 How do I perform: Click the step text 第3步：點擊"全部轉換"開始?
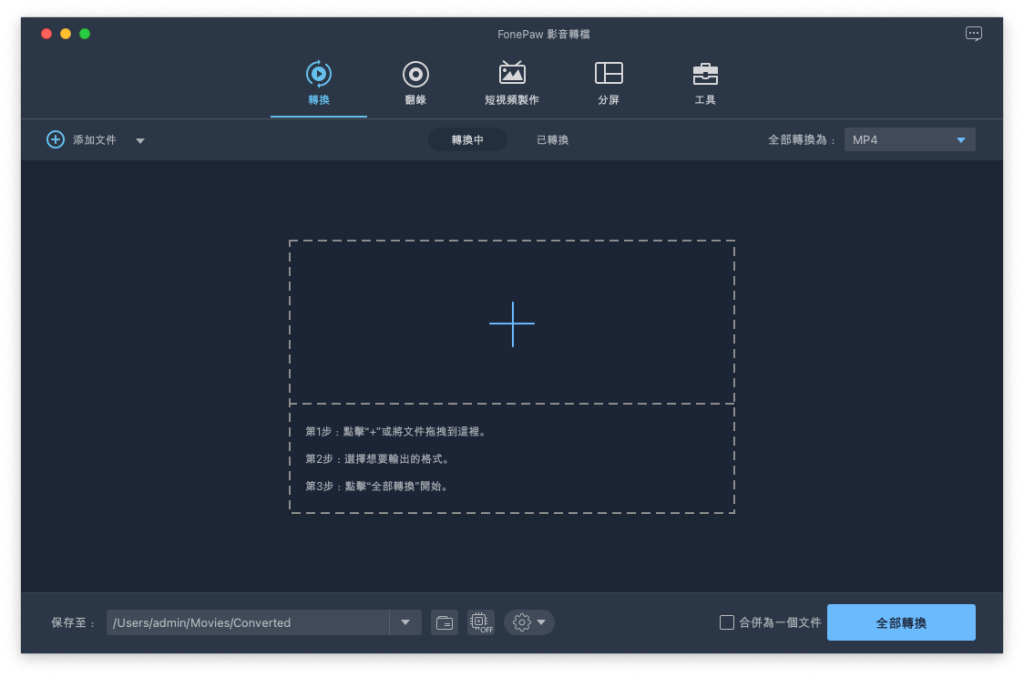(377, 487)
